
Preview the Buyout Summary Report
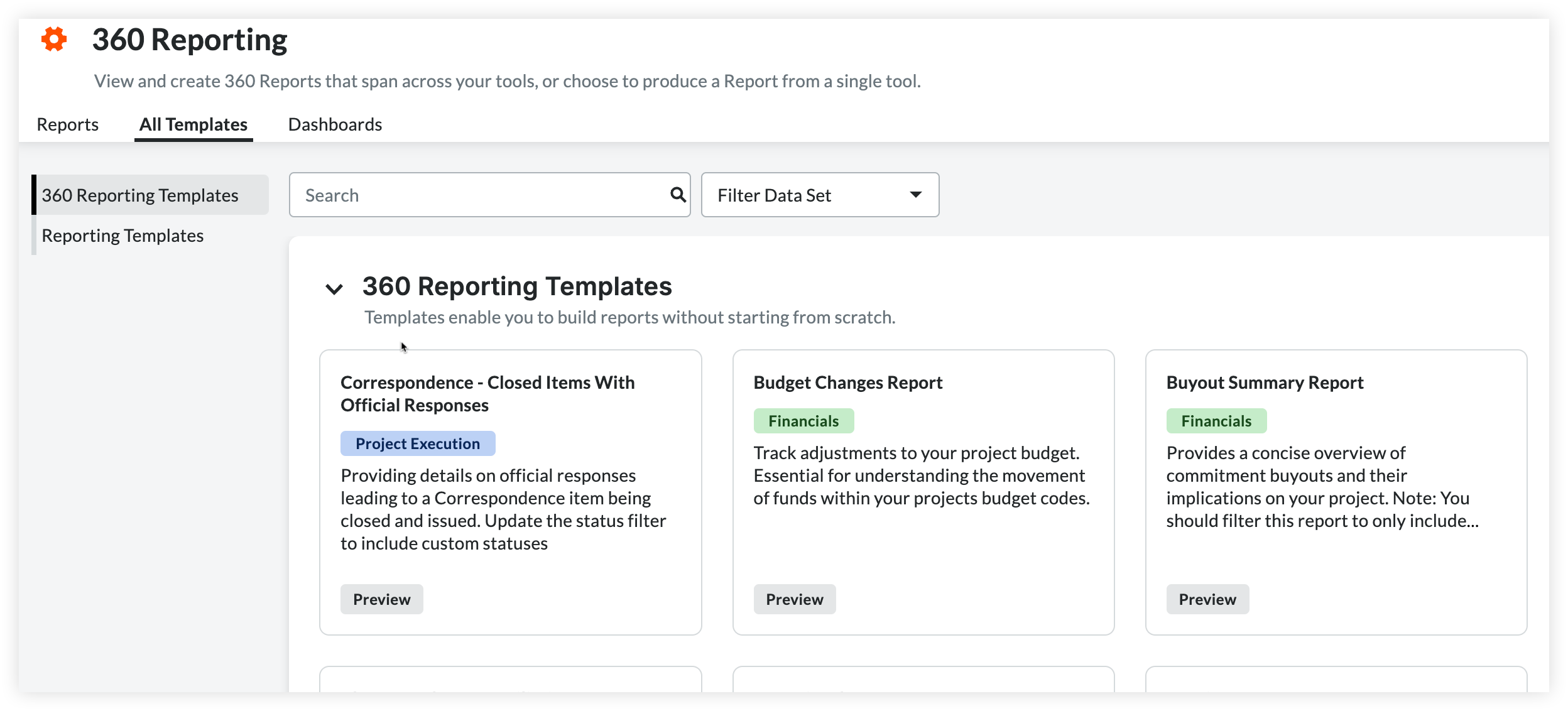click(1207, 599)
